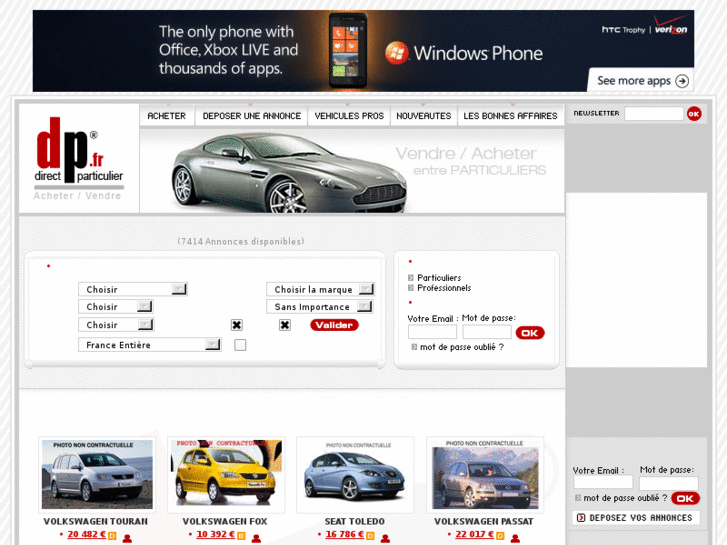Open the NOUVEAUTES menu
The height and width of the screenshot is (545, 727).
[x=424, y=116]
